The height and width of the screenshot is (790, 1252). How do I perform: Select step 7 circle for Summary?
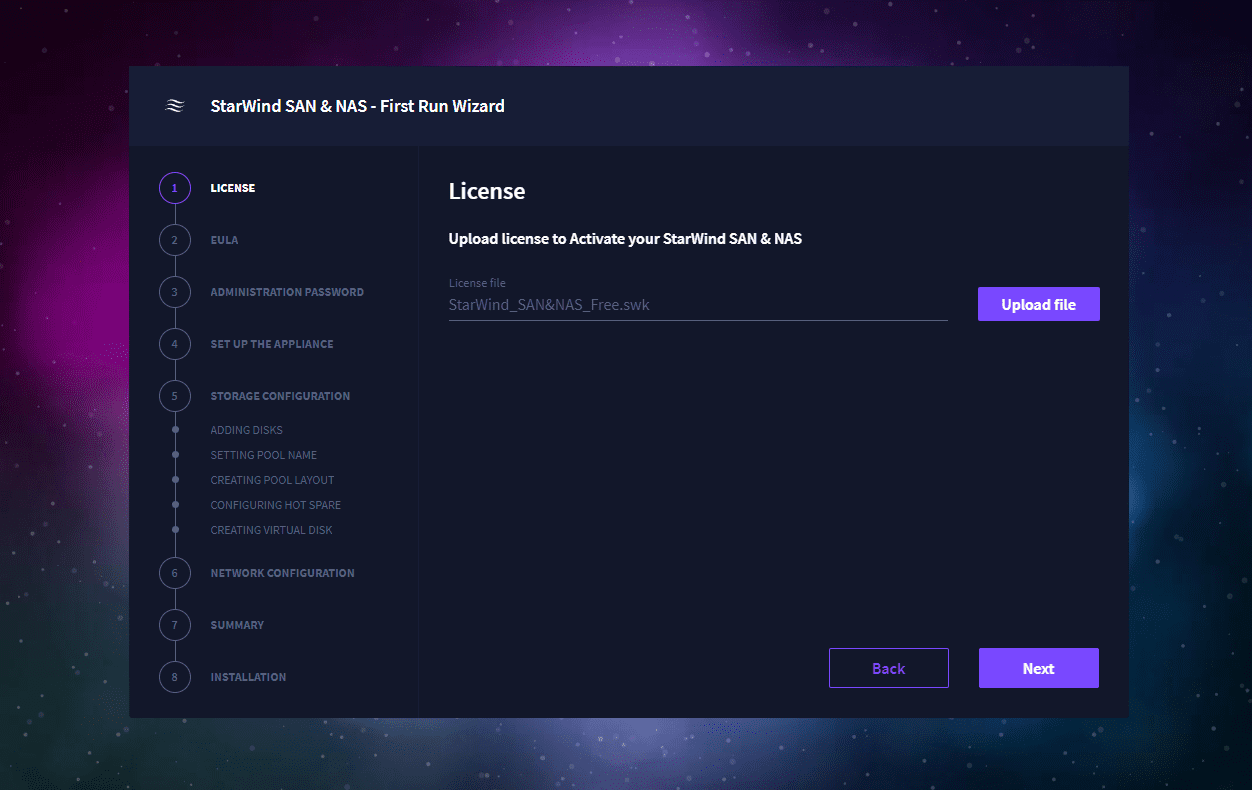click(174, 625)
